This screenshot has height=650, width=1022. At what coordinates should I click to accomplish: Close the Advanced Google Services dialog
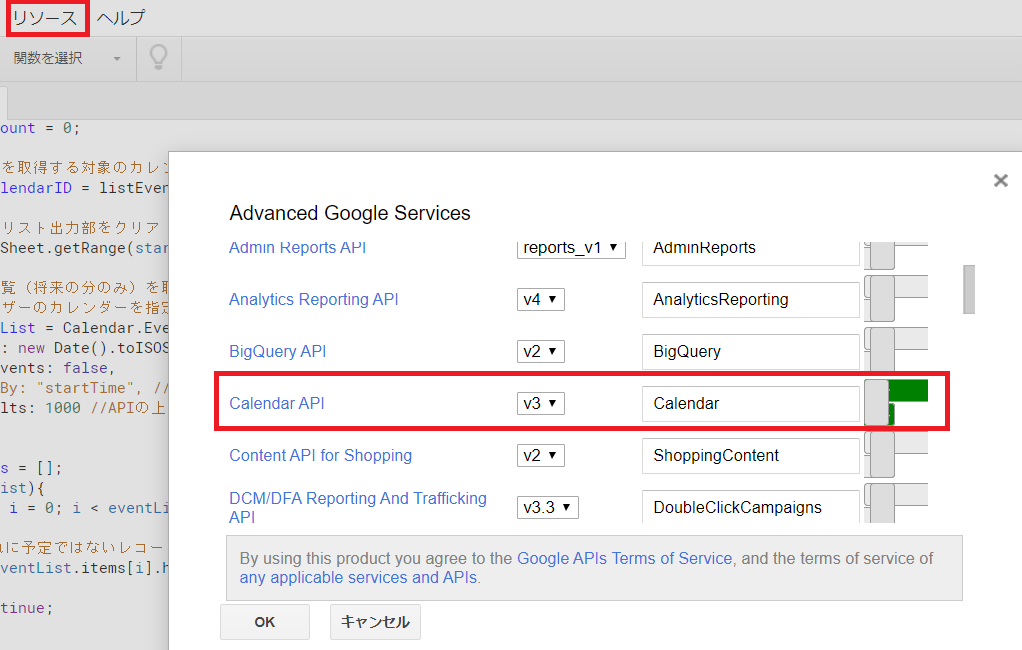(x=1000, y=181)
